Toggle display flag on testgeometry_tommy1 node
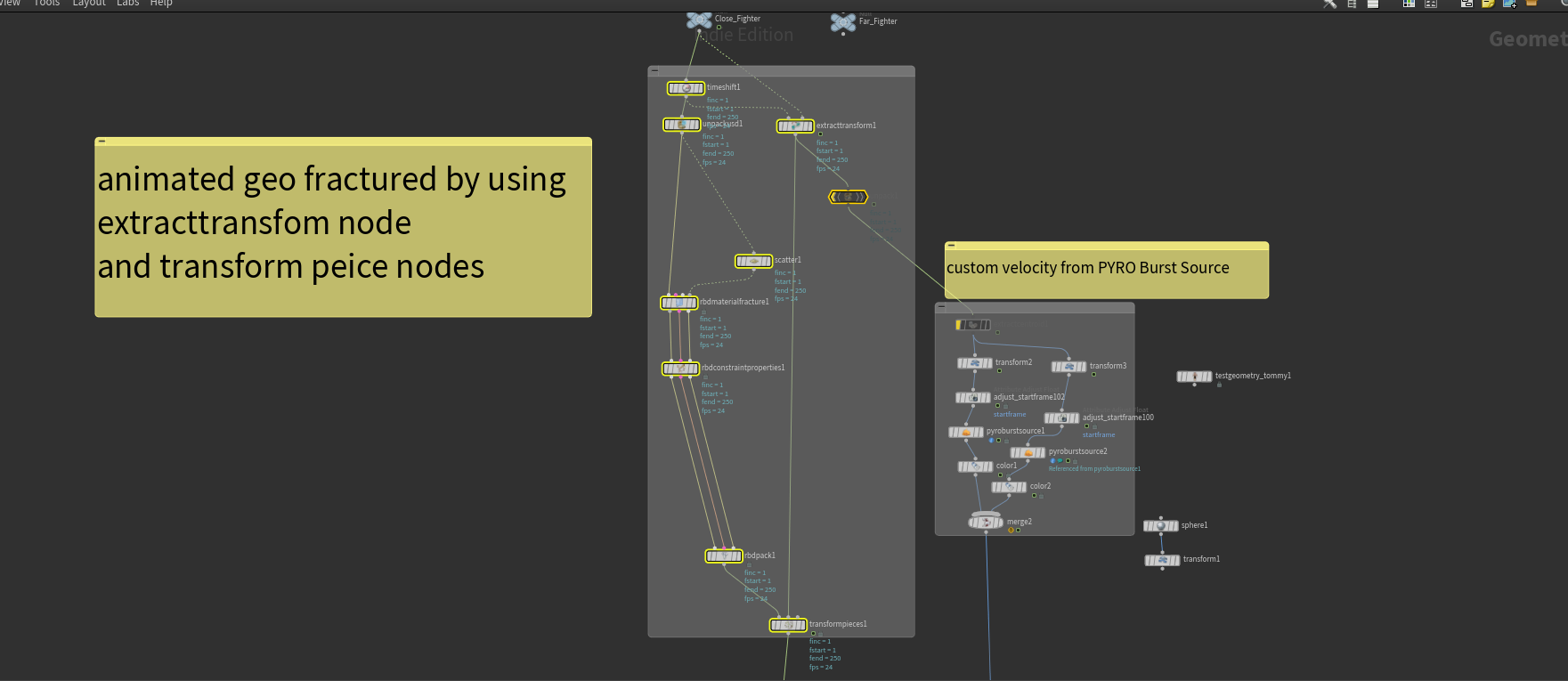This screenshot has width=1568, height=681. coord(1209,377)
